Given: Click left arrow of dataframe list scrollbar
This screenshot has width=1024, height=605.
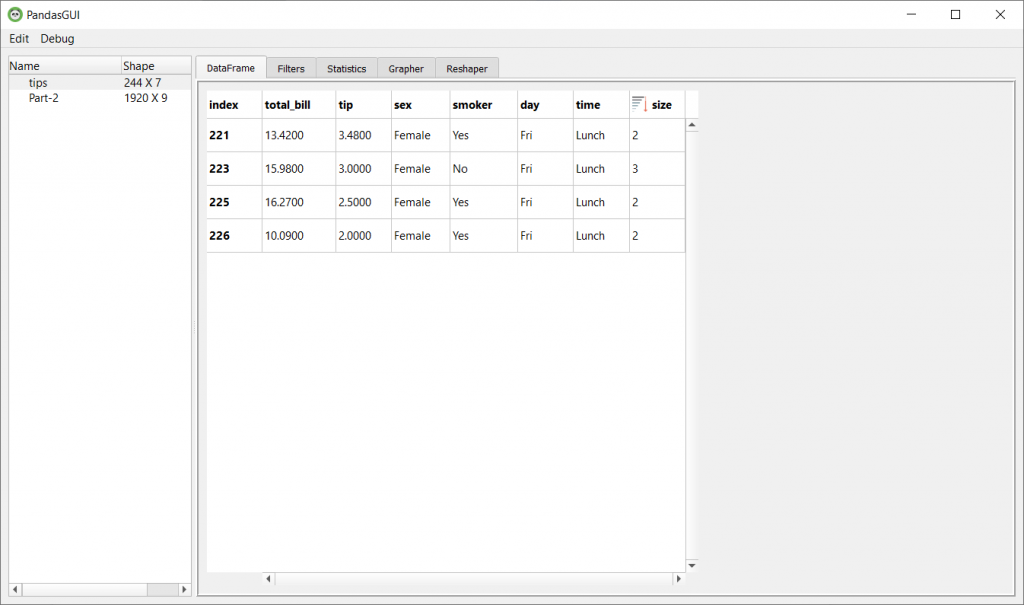Looking at the screenshot, I should (15, 590).
